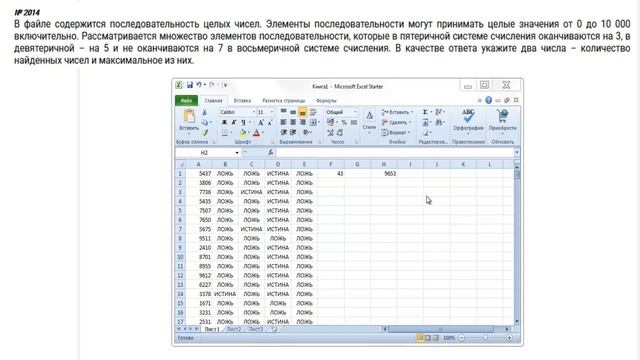Switch to the Page Layout (Разметка страницы) tab

284,100
